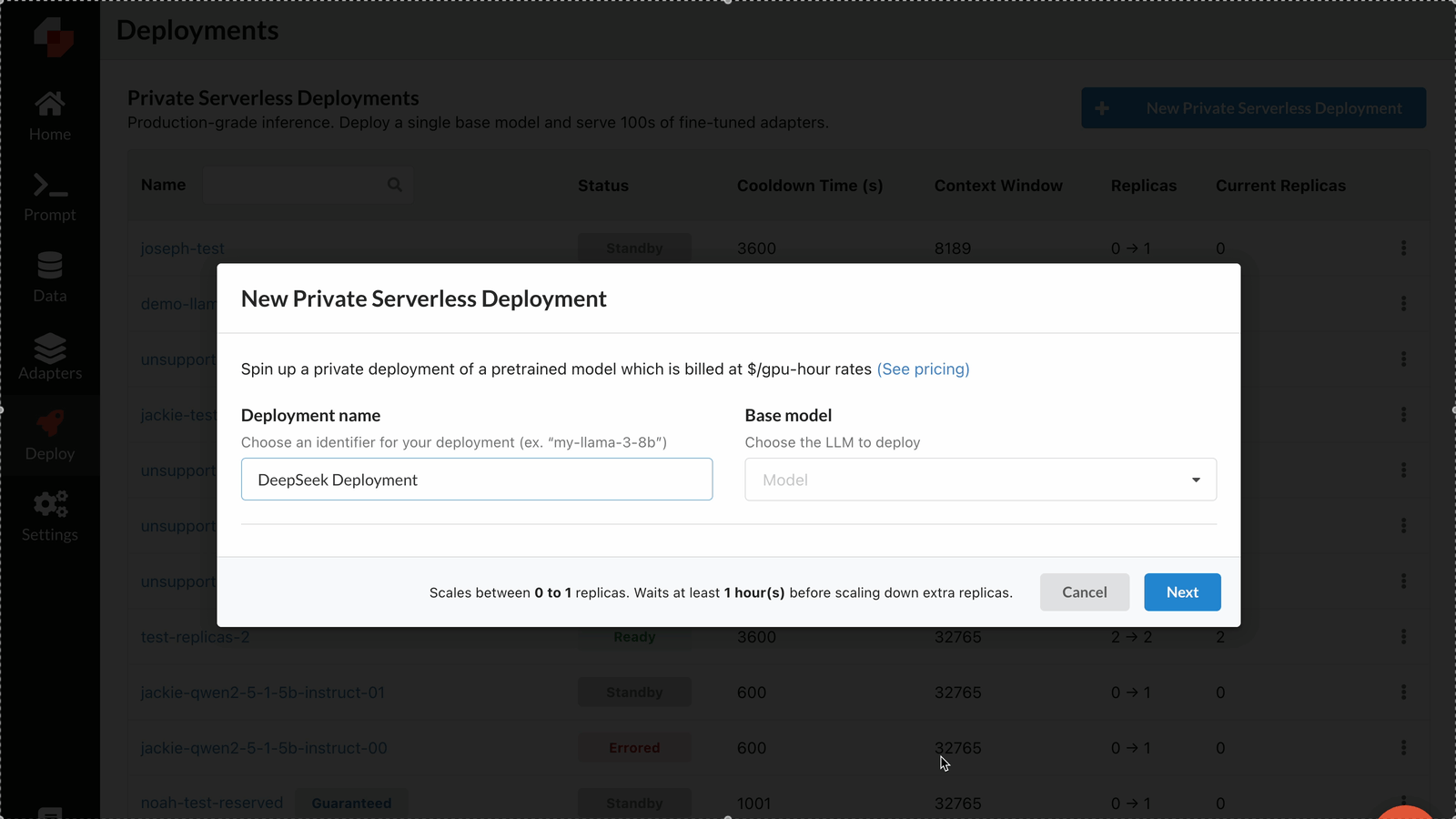Open the See pricing link

point(923,369)
